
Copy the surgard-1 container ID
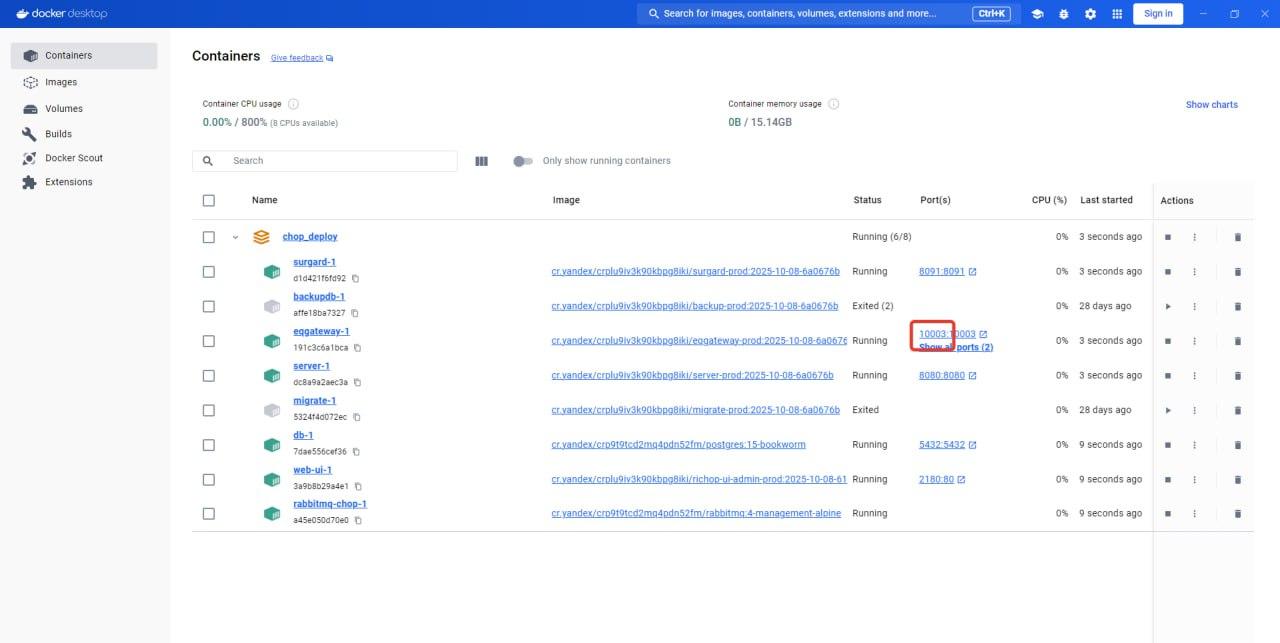click(355, 279)
